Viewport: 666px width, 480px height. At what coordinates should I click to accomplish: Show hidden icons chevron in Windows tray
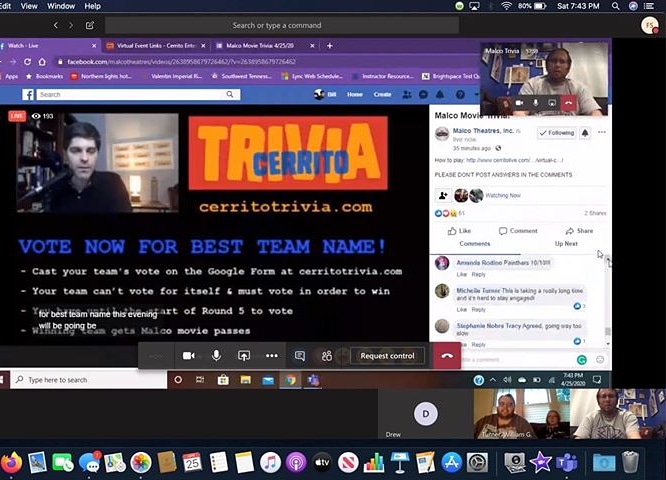pyautogui.click(x=493, y=380)
